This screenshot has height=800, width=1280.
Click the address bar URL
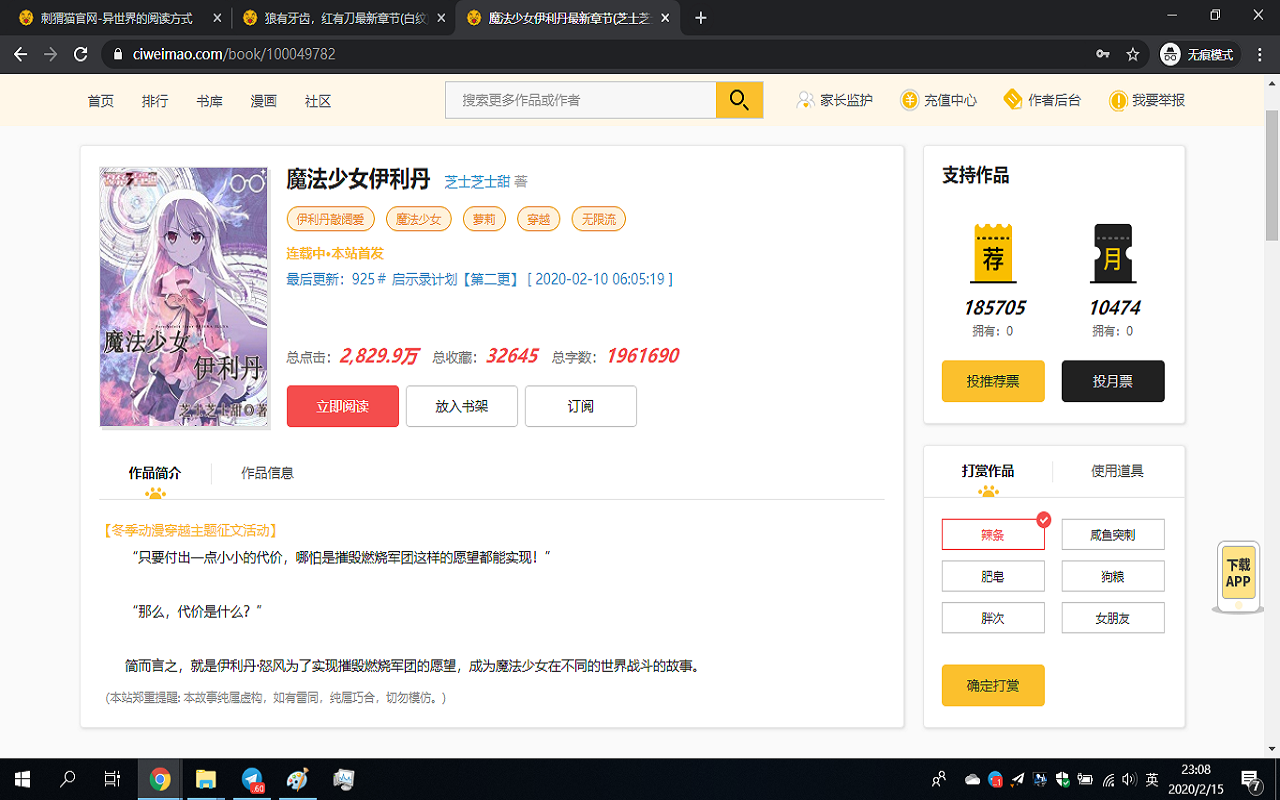click(234, 54)
